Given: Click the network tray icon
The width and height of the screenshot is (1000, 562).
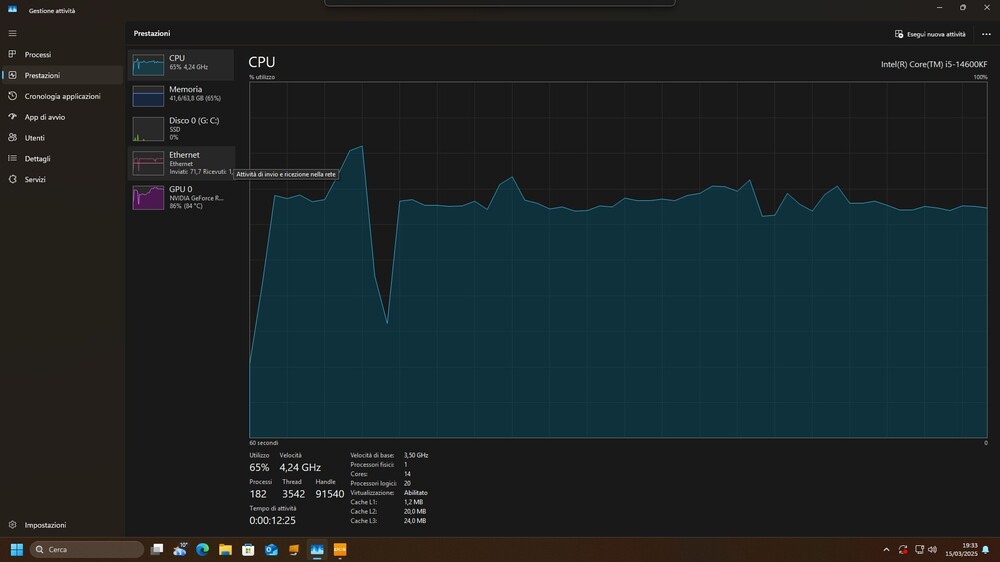Looking at the screenshot, I should click(919, 549).
